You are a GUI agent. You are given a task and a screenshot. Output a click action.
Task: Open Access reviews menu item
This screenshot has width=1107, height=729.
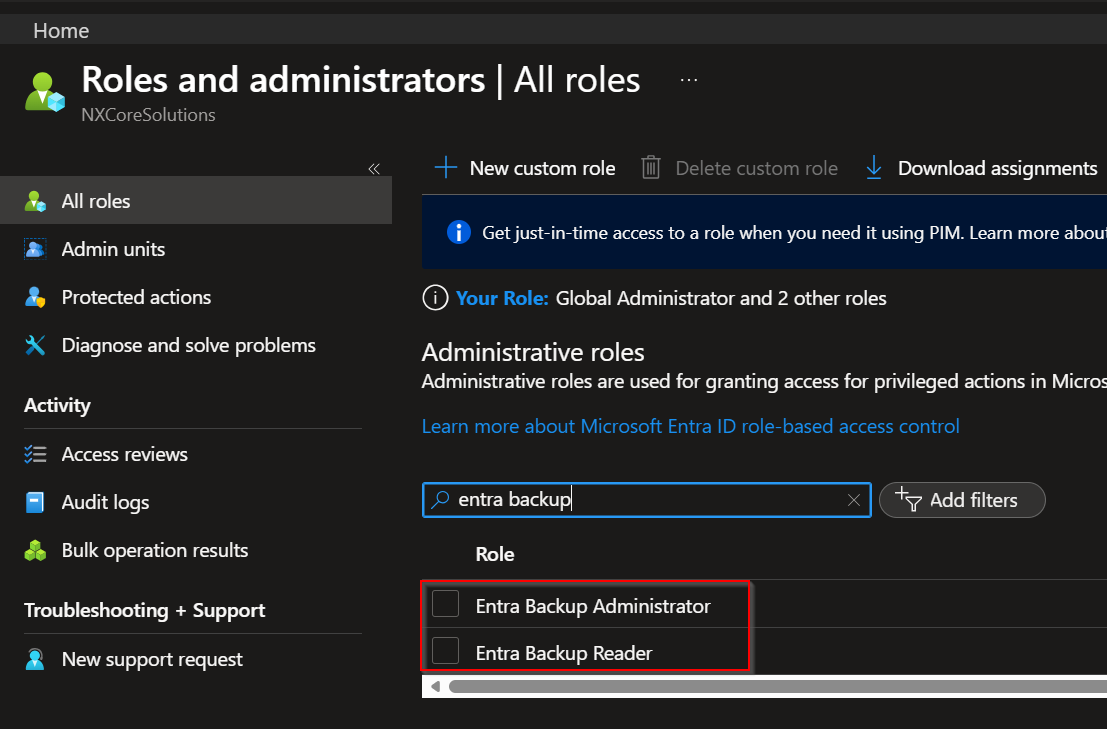coord(124,454)
